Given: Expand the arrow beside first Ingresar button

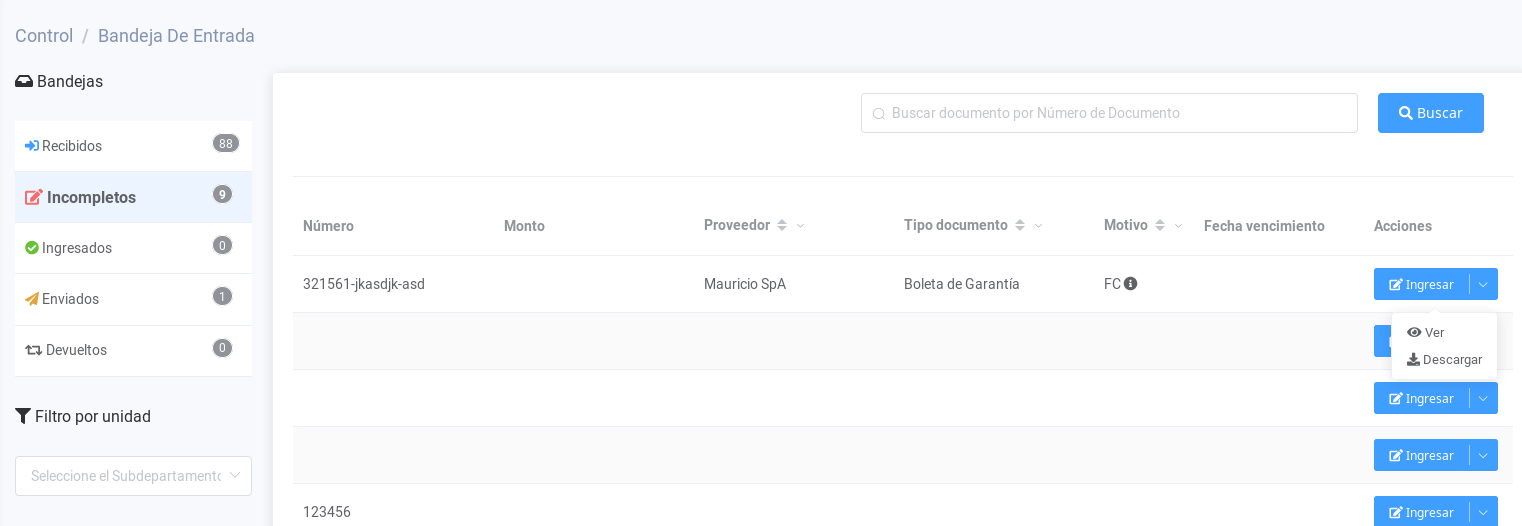Looking at the screenshot, I should (x=1483, y=284).
